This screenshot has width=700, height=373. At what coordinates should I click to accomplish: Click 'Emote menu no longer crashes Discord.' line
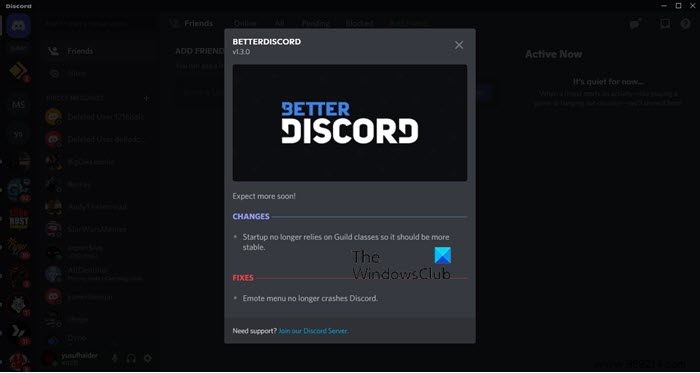pos(310,298)
